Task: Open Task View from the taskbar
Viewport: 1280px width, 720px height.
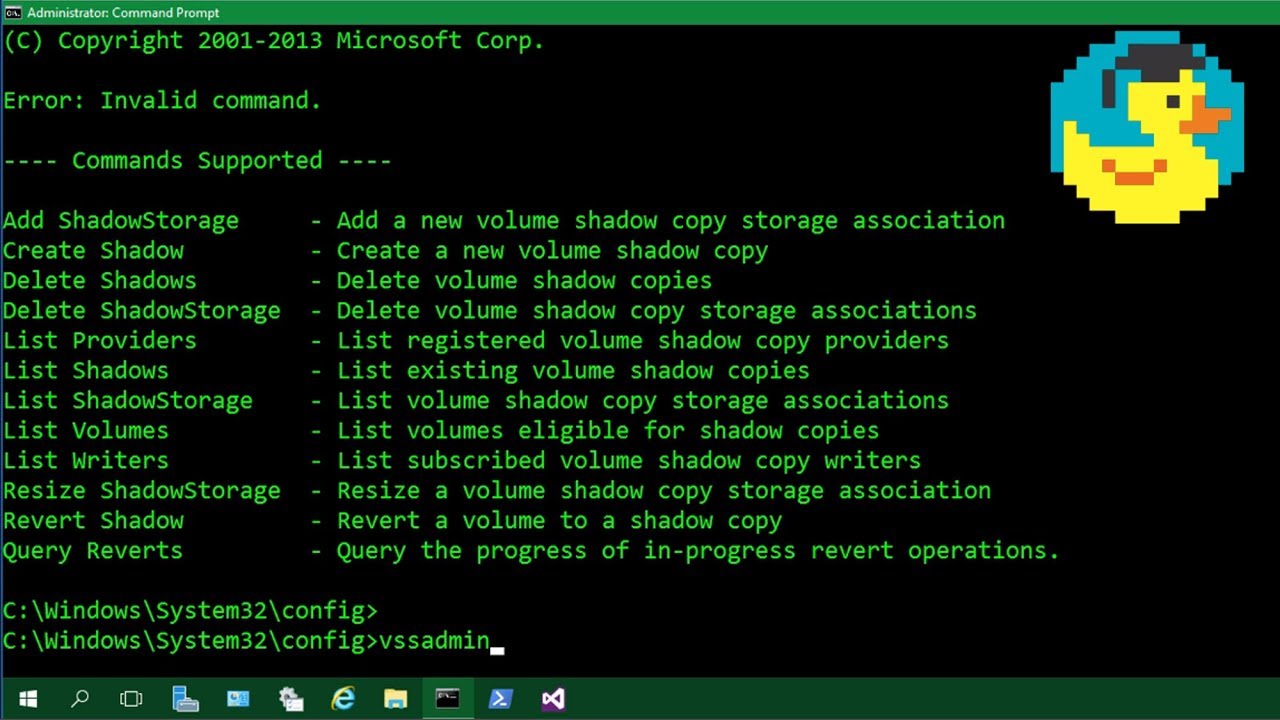Action: (x=131, y=699)
